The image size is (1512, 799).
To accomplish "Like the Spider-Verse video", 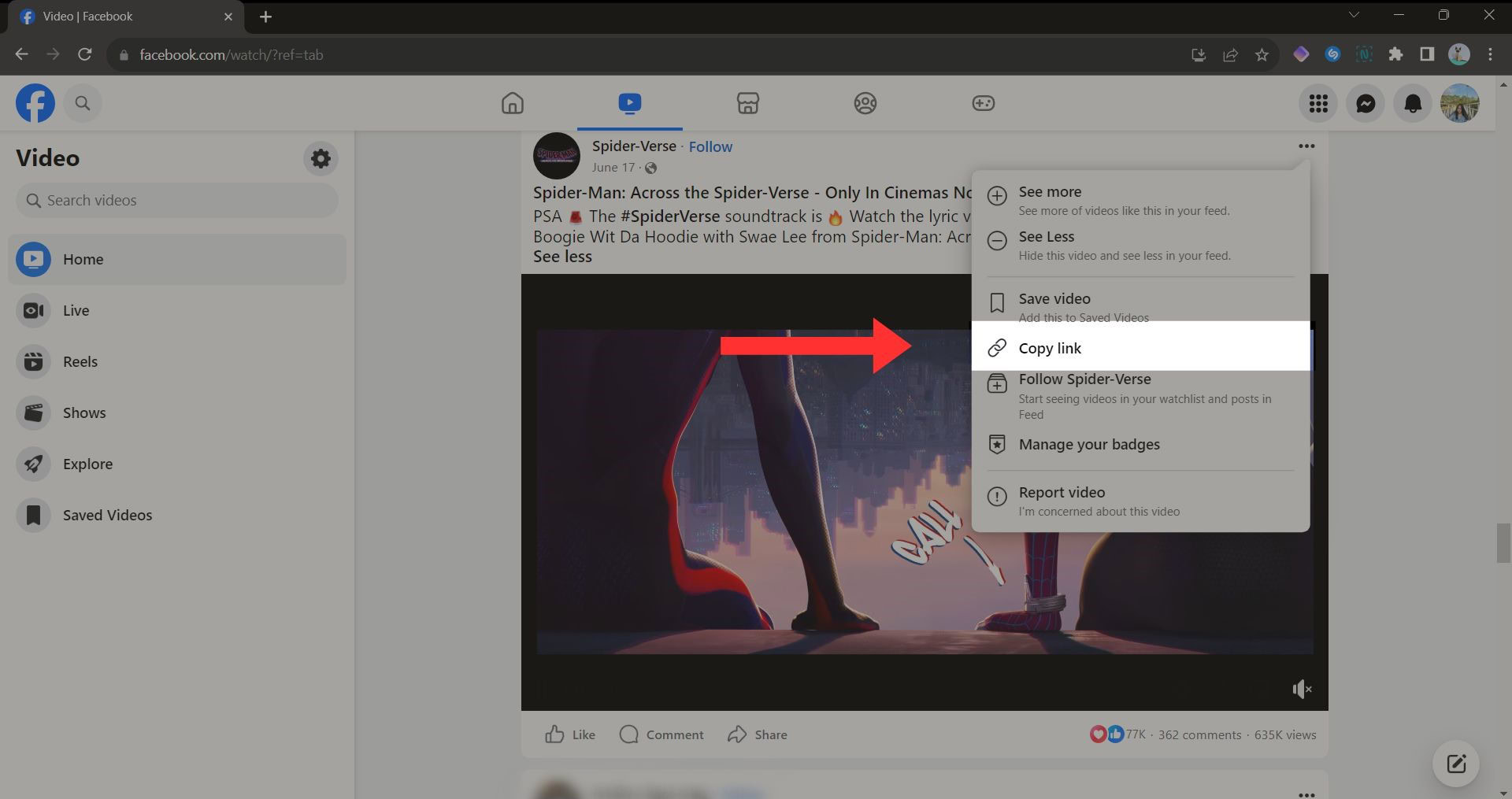I will 570,734.
